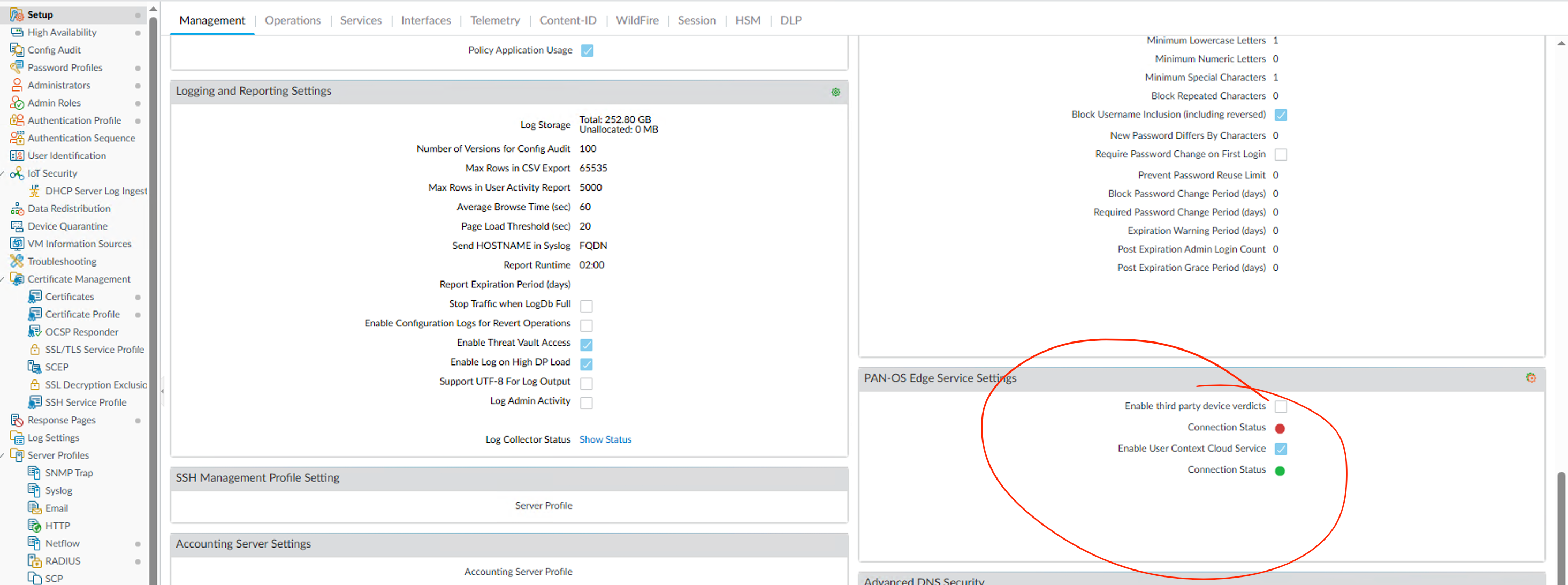This screenshot has height=585, width=1568.
Task: Click the gear to edit Logging and Reporting Settings
Action: [836, 92]
